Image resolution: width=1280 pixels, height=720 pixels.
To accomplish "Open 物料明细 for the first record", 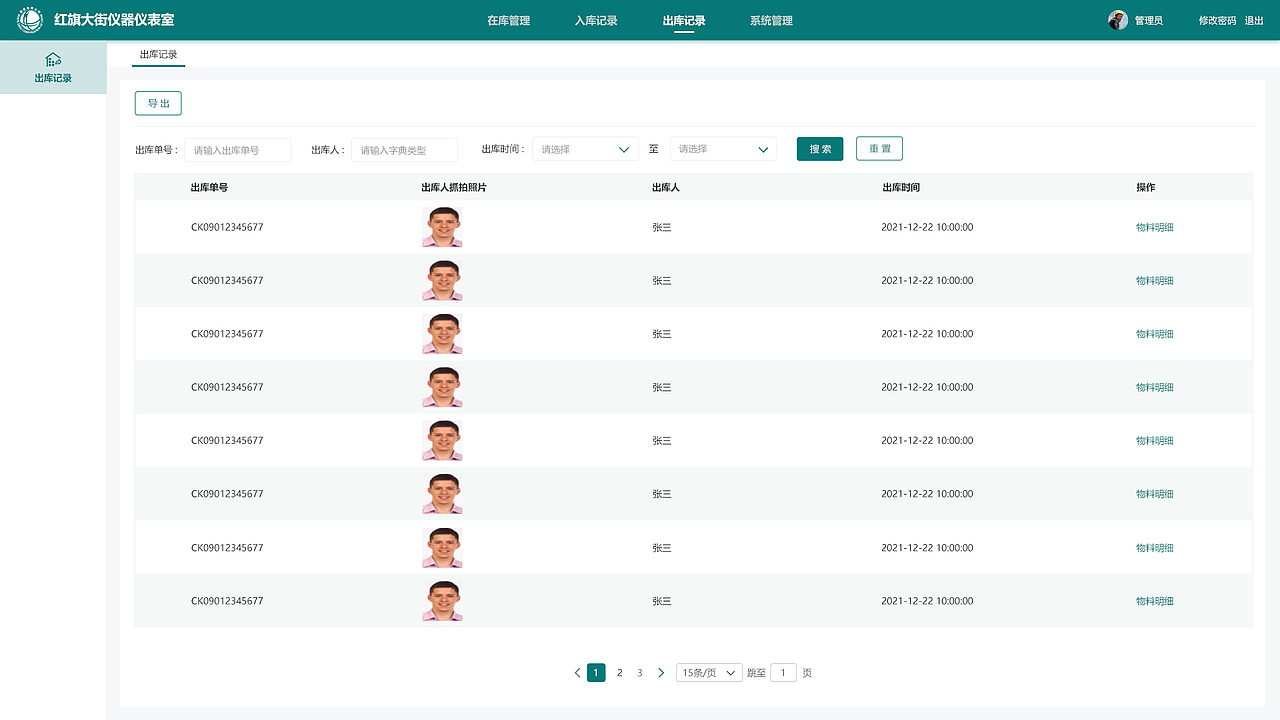I will pyautogui.click(x=1155, y=227).
